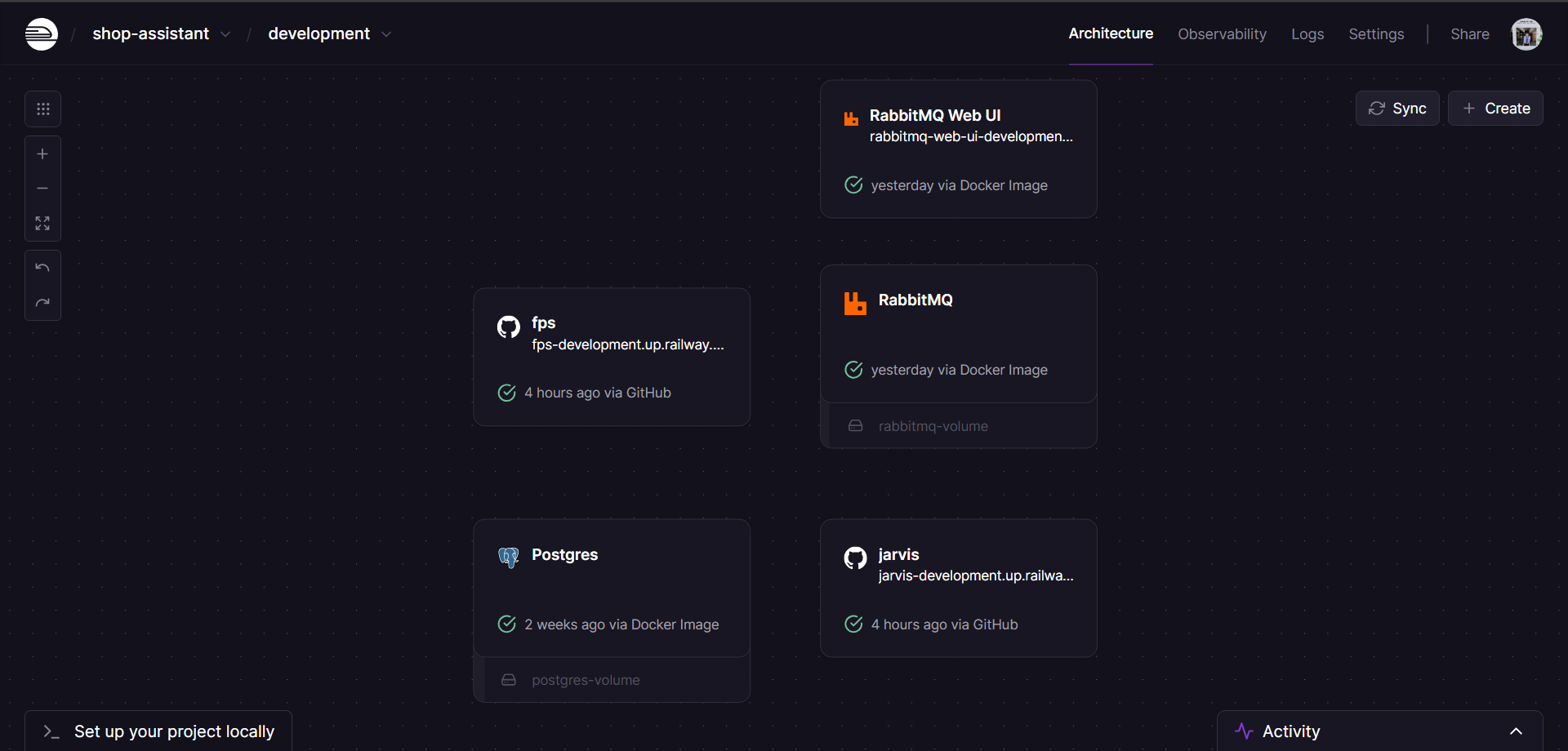This screenshot has height=751, width=1568.
Task: Click the terminal prompt icon
Action: click(51, 732)
